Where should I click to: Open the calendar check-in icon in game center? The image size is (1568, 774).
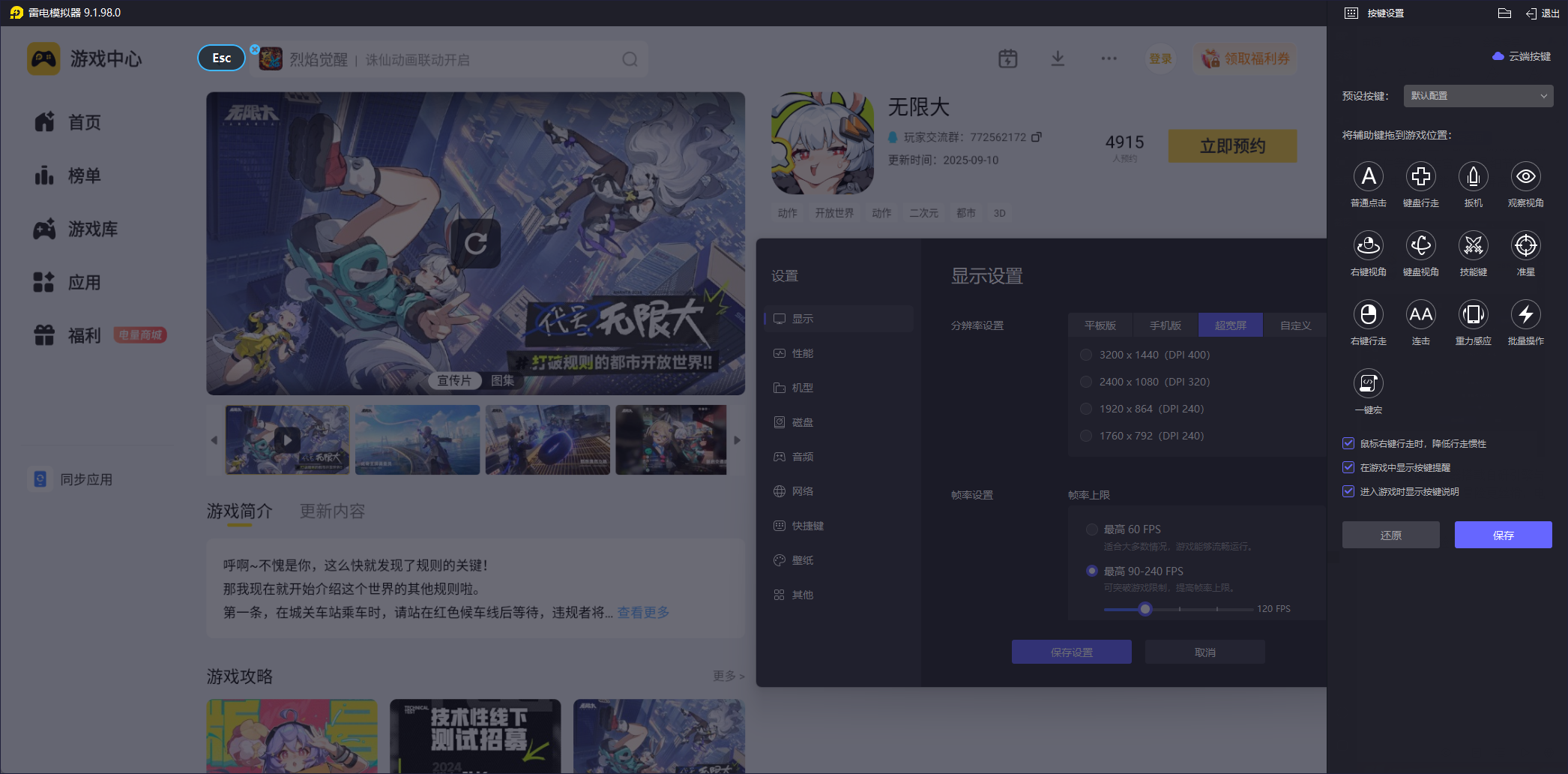tap(1008, 58)
